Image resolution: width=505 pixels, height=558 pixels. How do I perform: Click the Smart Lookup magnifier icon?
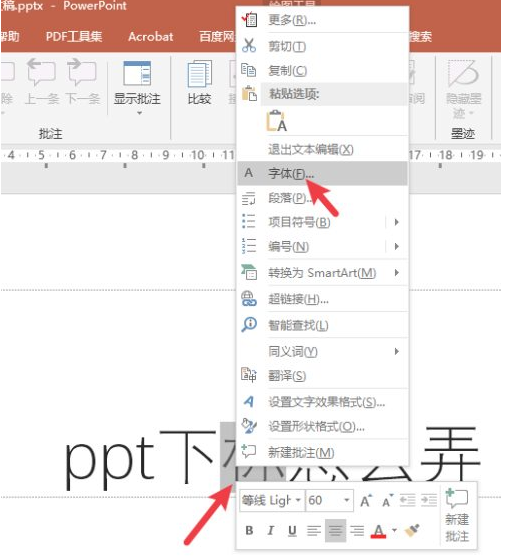click(x=249, y=325)
